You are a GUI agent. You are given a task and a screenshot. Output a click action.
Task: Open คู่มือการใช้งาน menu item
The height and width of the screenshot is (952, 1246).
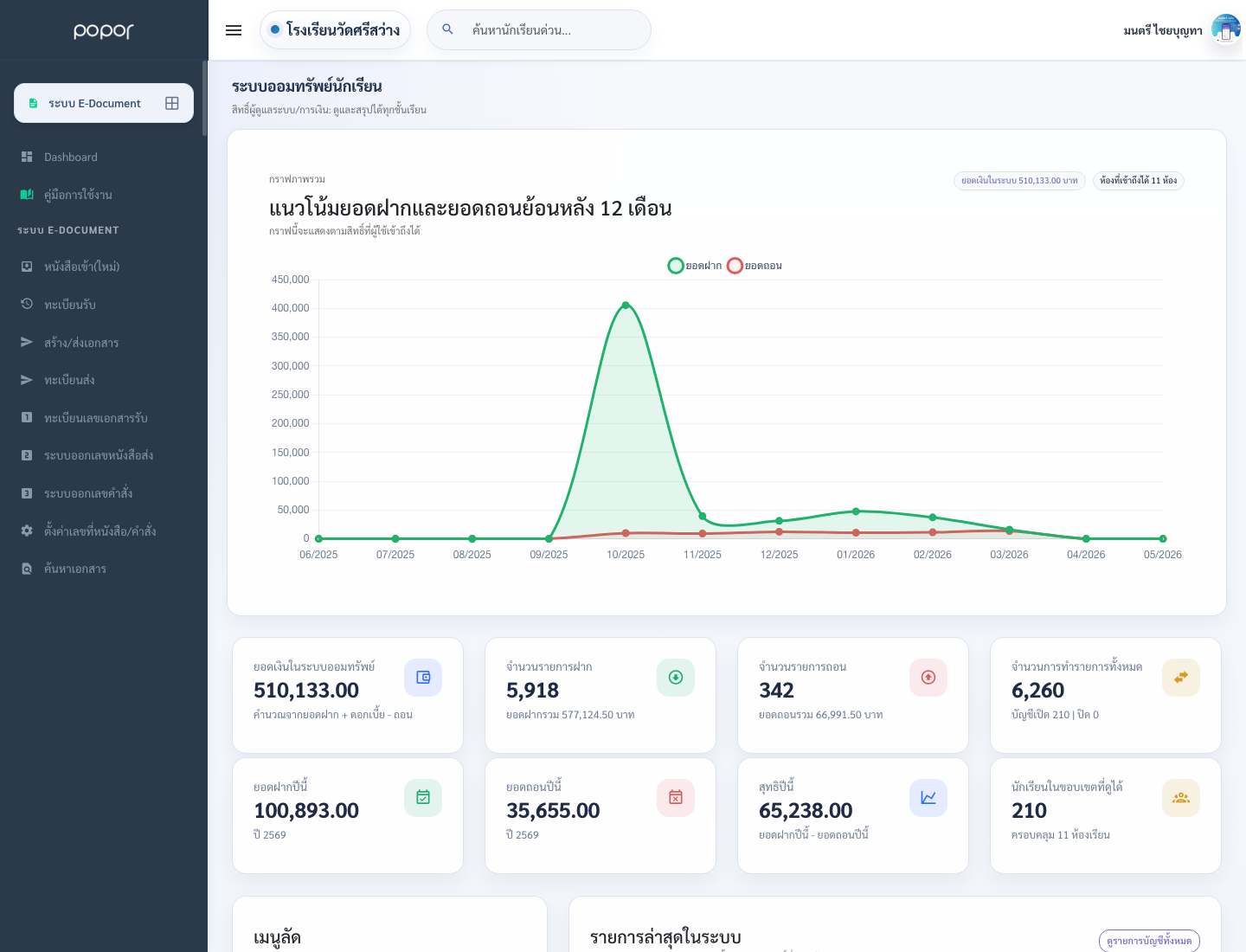[104, 195]
